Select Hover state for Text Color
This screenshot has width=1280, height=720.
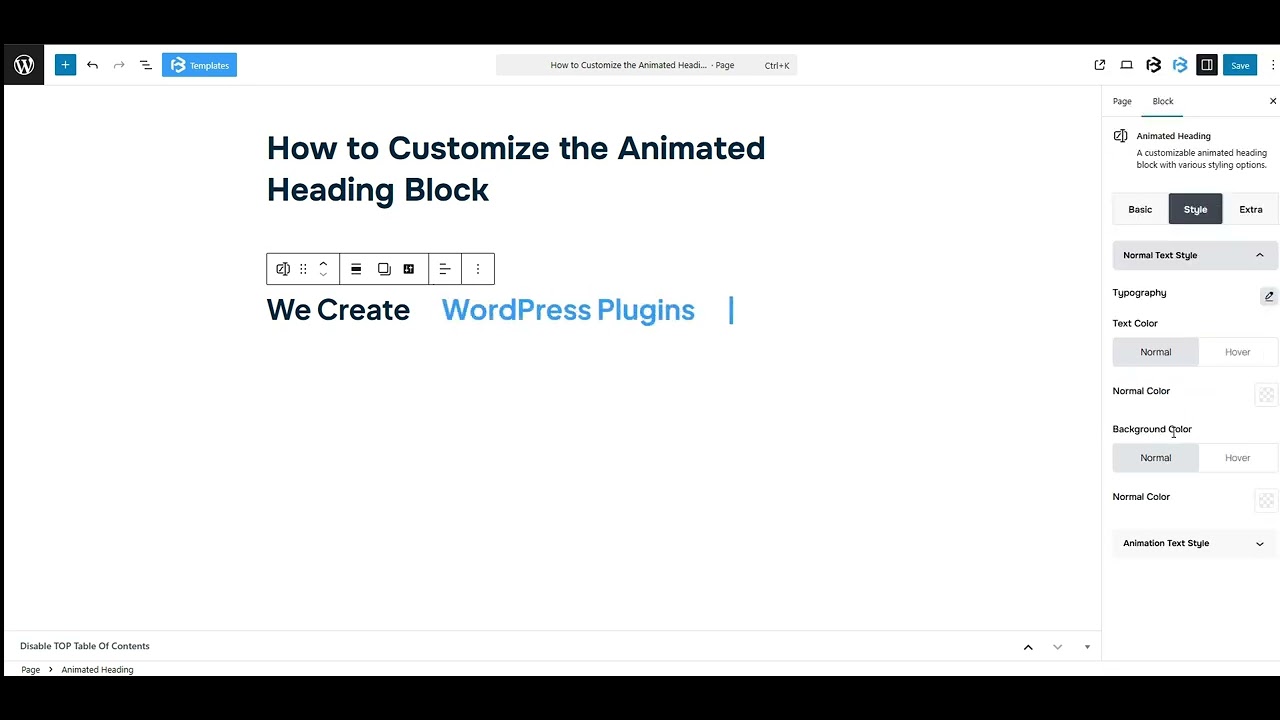(x=1237, y=351)
